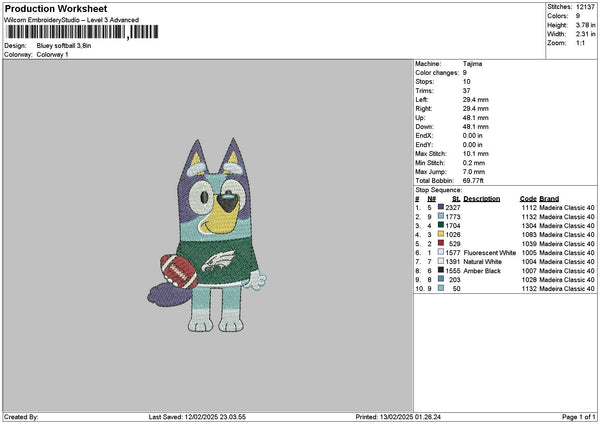The image size is (600, 424).
Task: Click the light blue swatch beside 1773 stitches
Action: (x=441, y=216)
